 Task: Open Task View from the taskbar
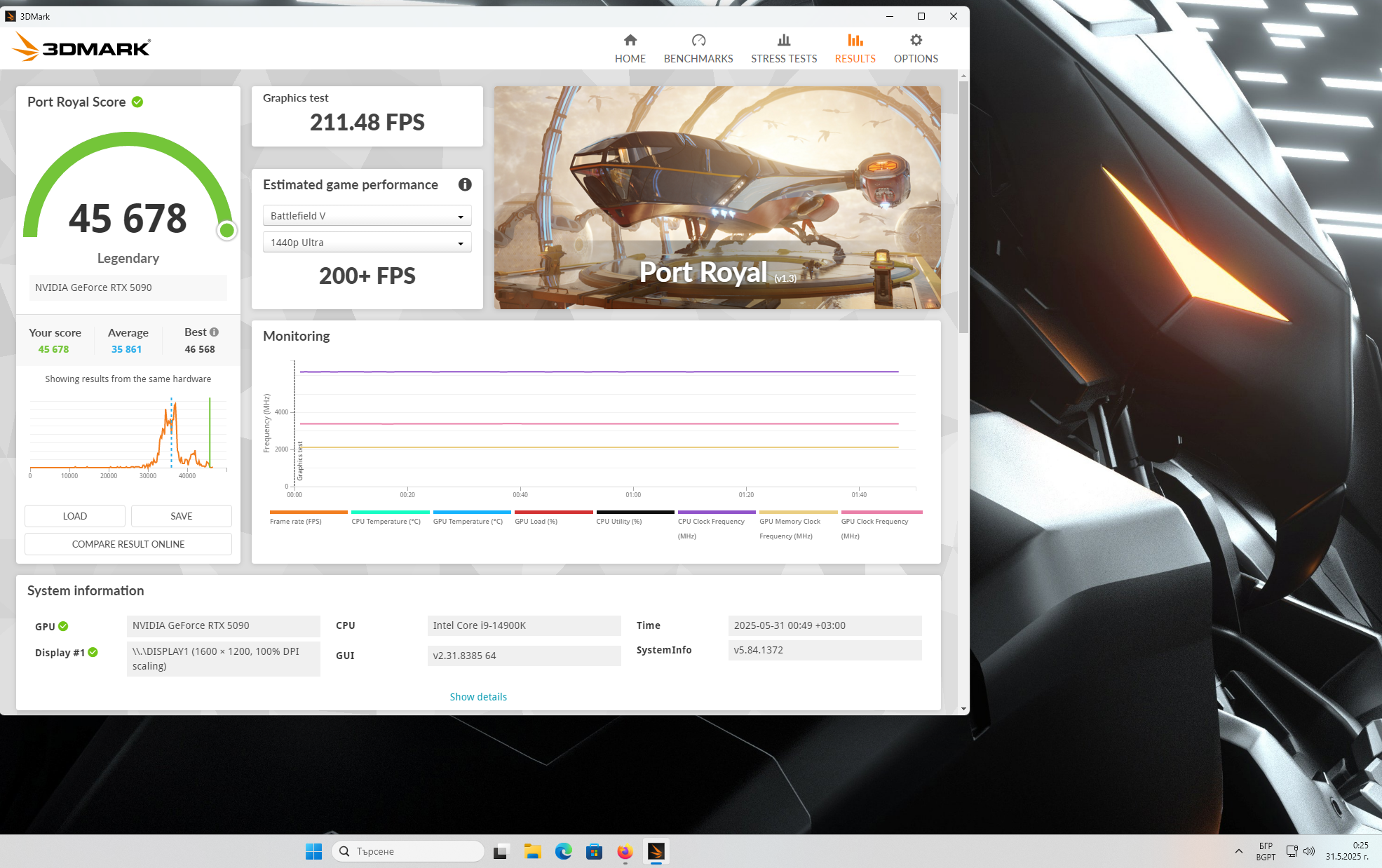[501, 851]
